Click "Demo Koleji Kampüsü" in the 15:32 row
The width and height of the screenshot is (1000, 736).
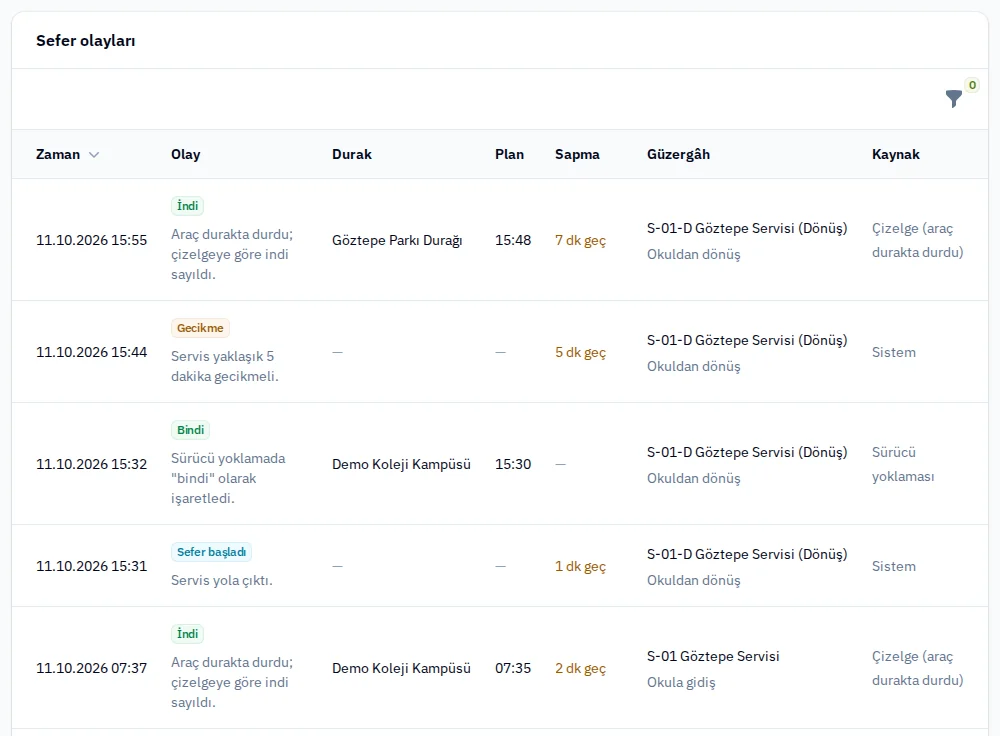(x=401, y=464)
